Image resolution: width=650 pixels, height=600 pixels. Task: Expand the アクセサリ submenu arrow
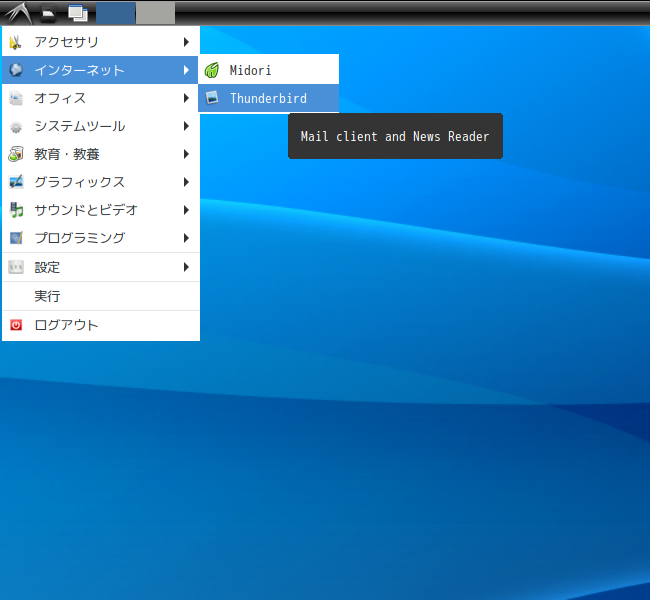click(x=186, y=42)
